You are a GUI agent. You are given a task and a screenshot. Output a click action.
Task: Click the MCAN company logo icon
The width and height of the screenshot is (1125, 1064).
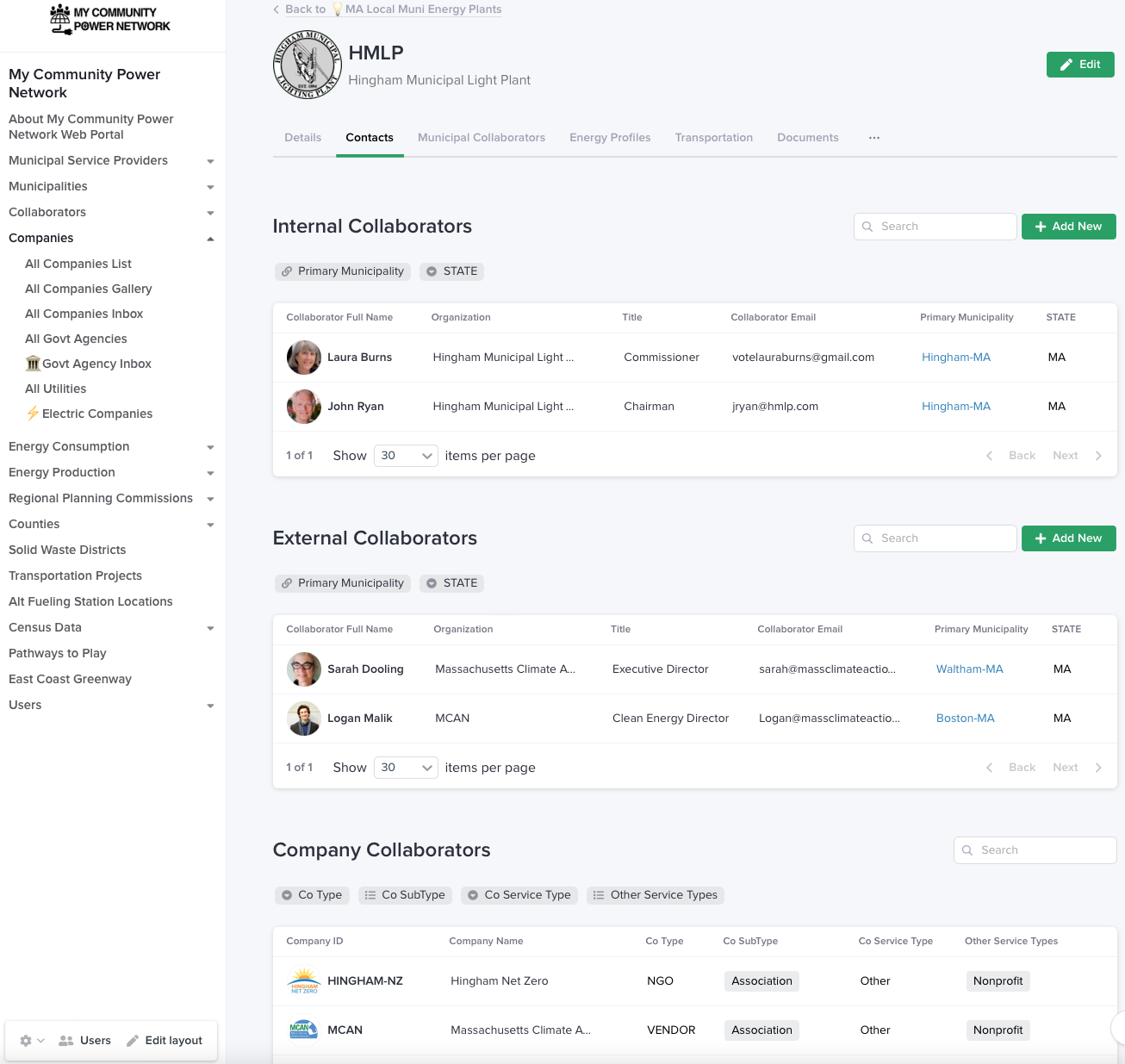(x=303, y=1030)
